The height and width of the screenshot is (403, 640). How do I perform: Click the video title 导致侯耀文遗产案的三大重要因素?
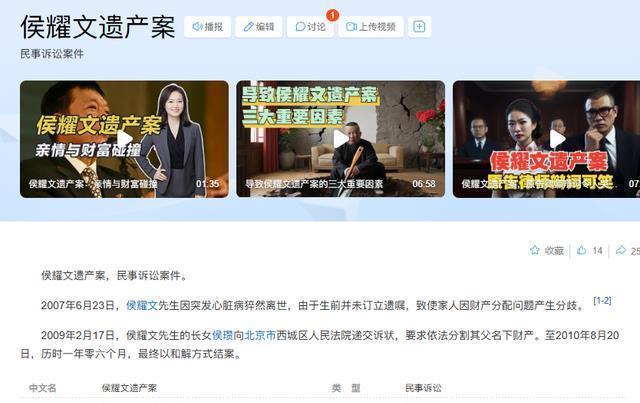[314, 184]
